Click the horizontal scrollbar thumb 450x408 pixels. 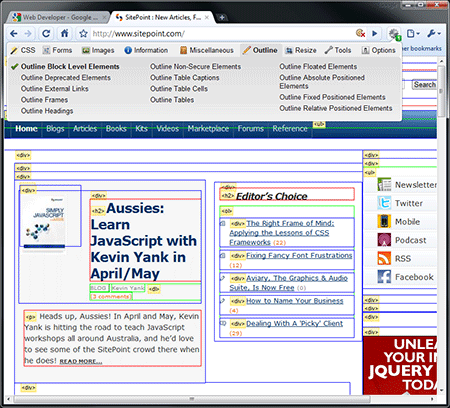click(x=191, y=399)
